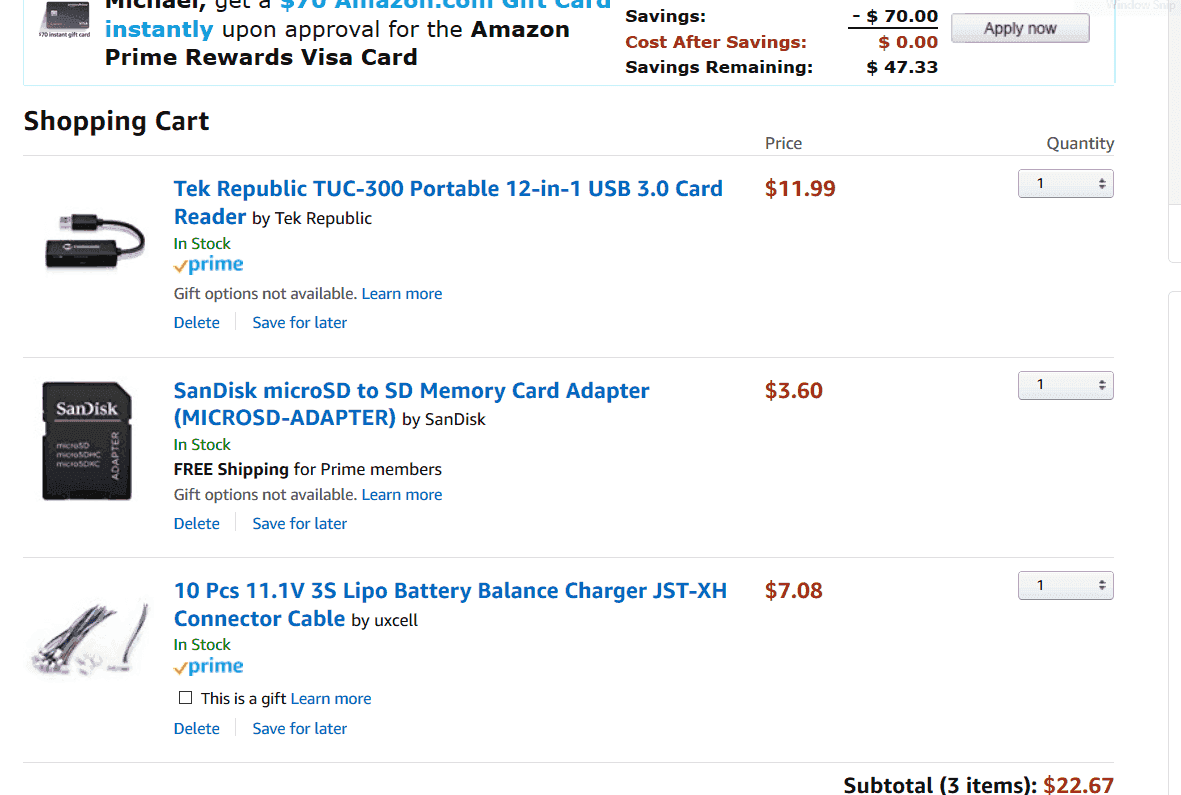Open quantity dropdown for Tek Republic card reader
The width and height of the screenshot is (1181, 795).
[x=1065, y=184]
